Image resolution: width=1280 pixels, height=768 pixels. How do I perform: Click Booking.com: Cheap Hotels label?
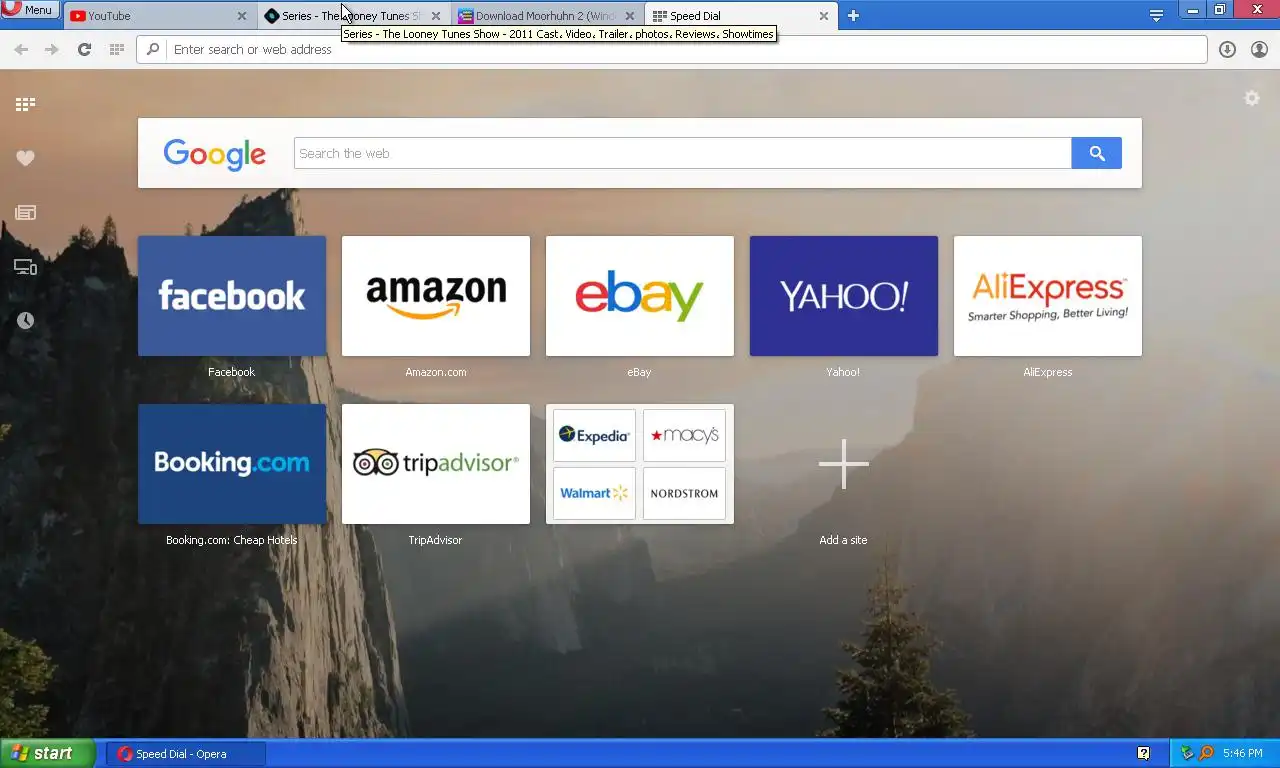[x=232, y=540]
